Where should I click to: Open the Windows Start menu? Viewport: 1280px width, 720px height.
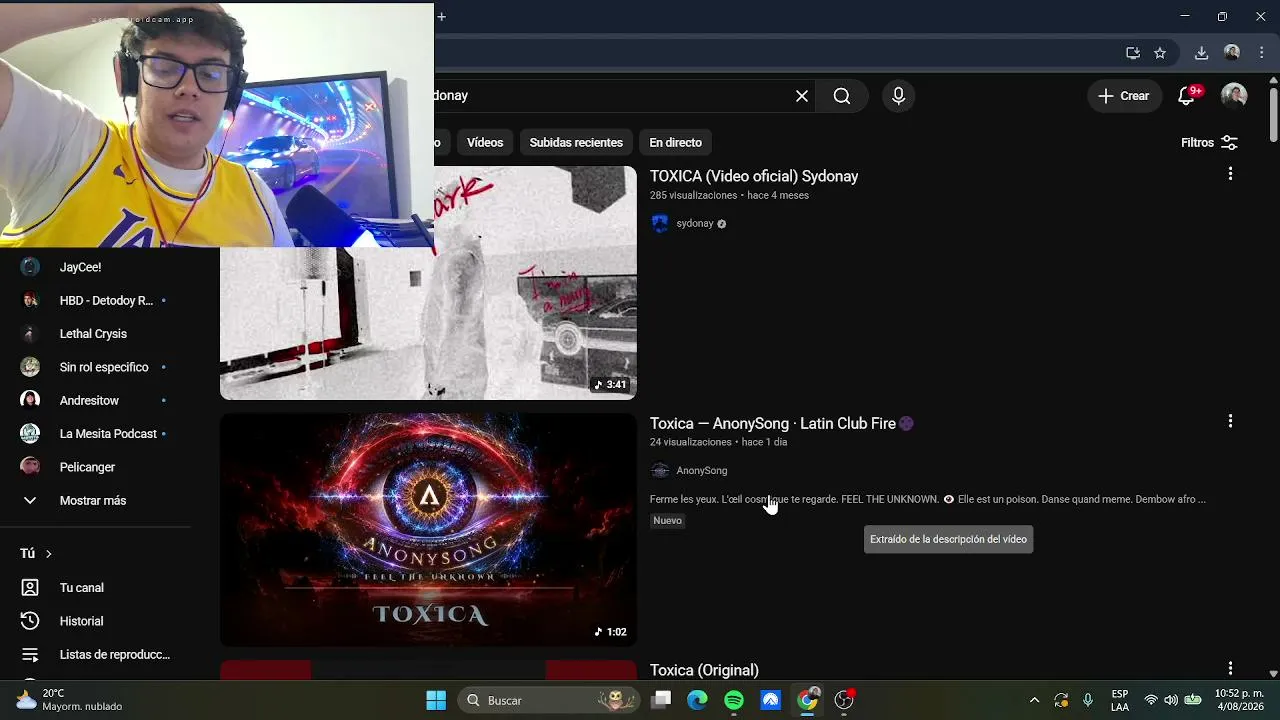pyautogui.click(x=436, y=700)
